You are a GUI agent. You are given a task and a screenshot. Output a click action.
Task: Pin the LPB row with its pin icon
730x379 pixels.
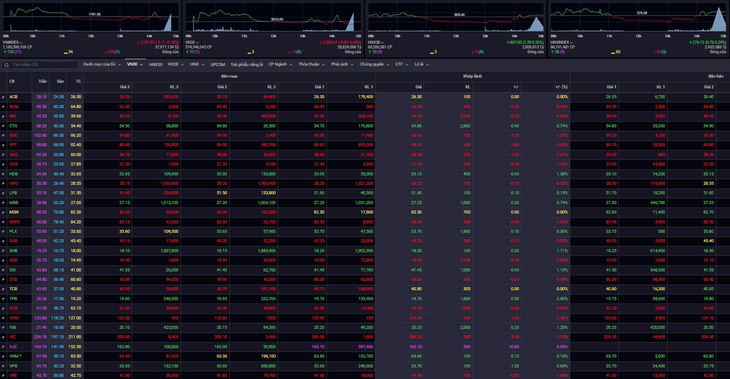coord(3,193)
